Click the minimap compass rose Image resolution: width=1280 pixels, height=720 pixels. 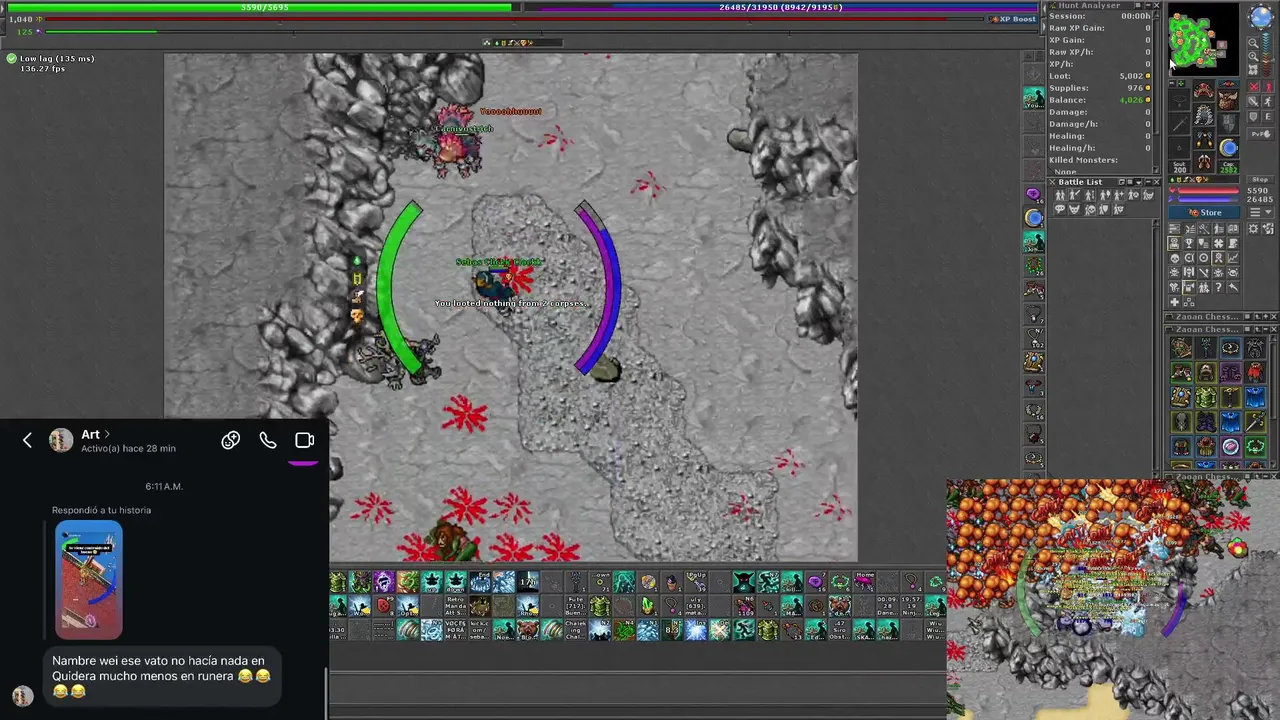coord(1262,17)
